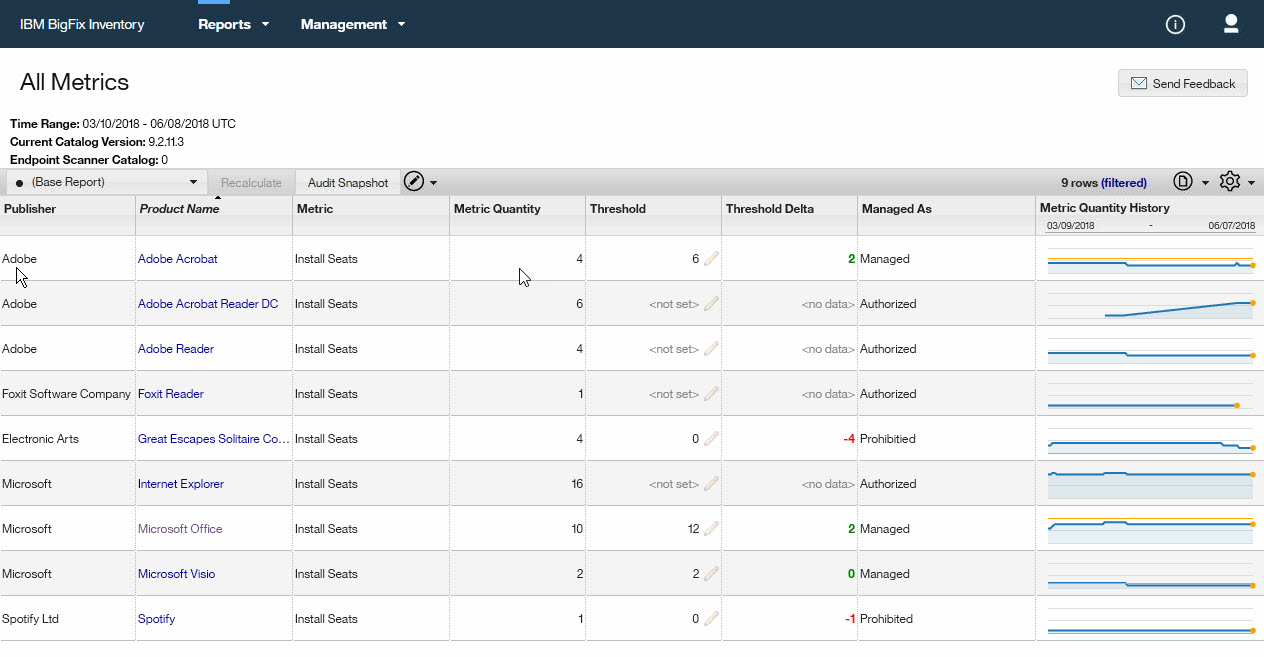Expand the (Base Report) dropdown
The image size is (1264, 657).
point(106,182)
